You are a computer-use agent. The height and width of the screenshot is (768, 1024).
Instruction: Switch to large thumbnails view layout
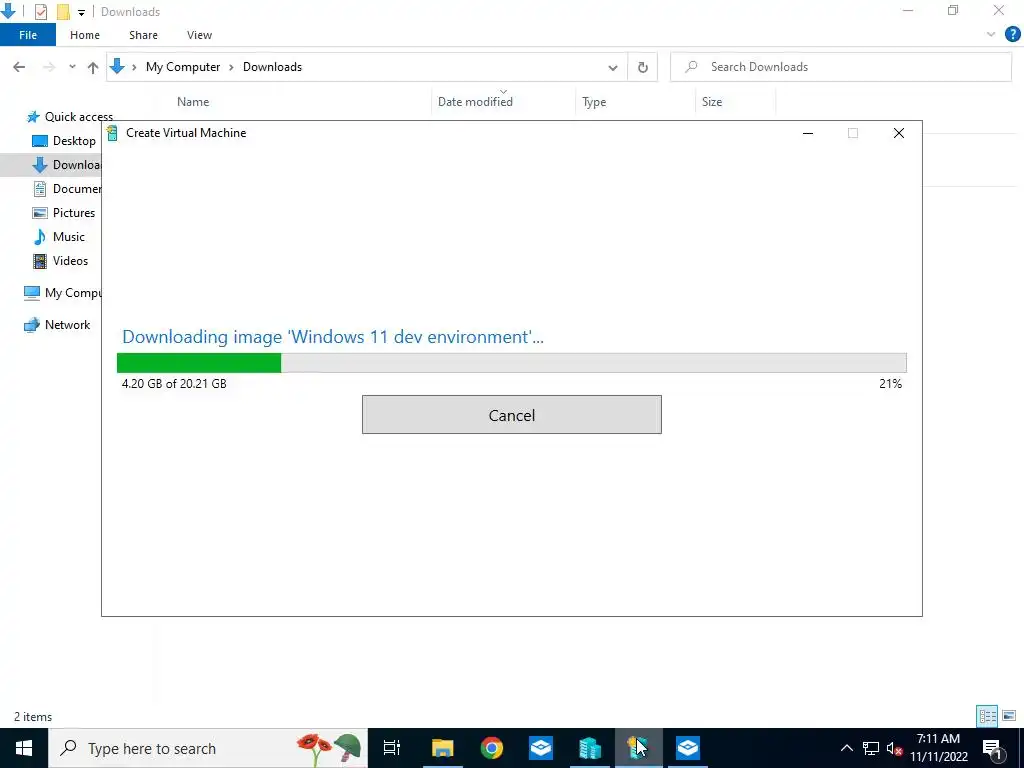(x=1009, y=716)
